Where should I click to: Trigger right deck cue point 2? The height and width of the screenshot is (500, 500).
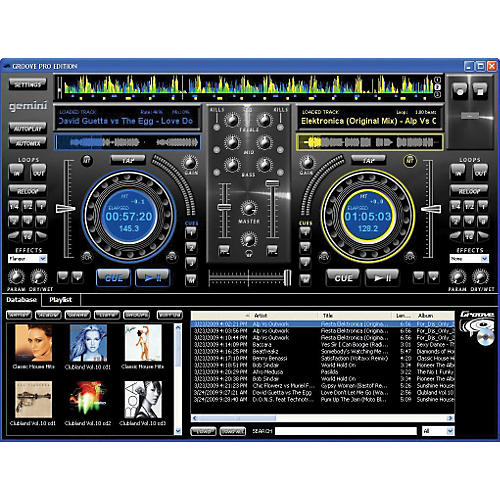coord(305,248)
